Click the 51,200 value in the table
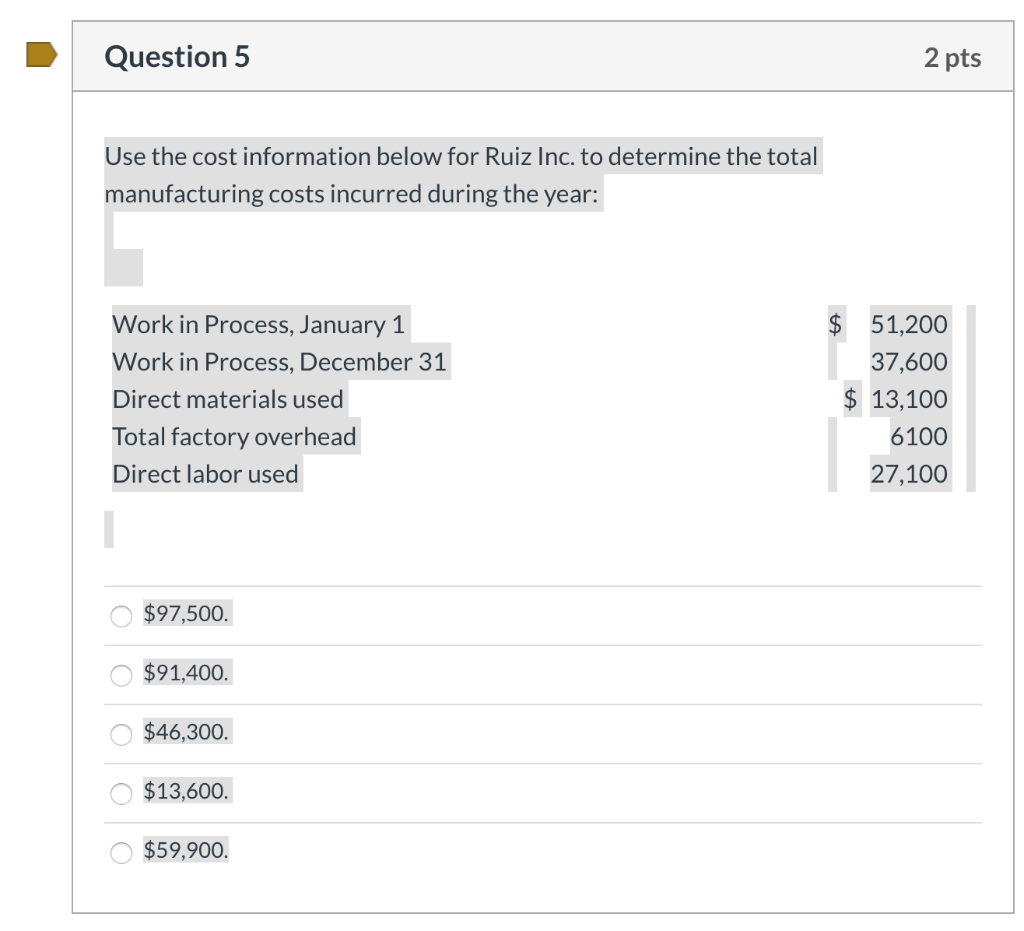 (x=908, y=324)
